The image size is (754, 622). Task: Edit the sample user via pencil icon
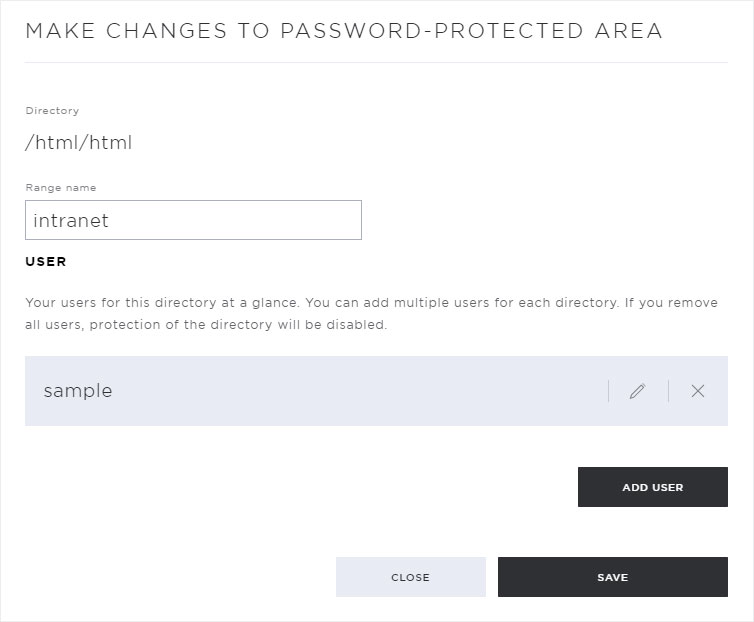(x=637, y=391)
